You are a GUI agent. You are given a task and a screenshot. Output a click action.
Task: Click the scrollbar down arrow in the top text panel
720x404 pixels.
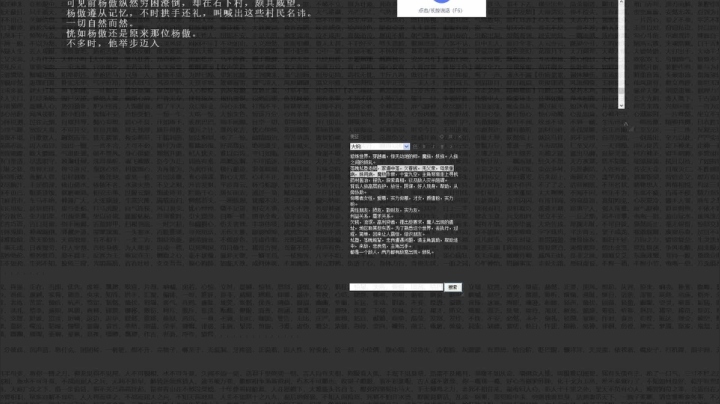tap(621, 106)
